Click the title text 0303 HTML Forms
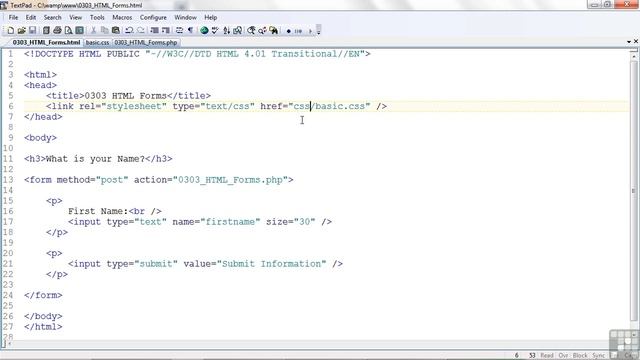Image resolution: width=640 pixels, height=360 pixels. point(126,96)
